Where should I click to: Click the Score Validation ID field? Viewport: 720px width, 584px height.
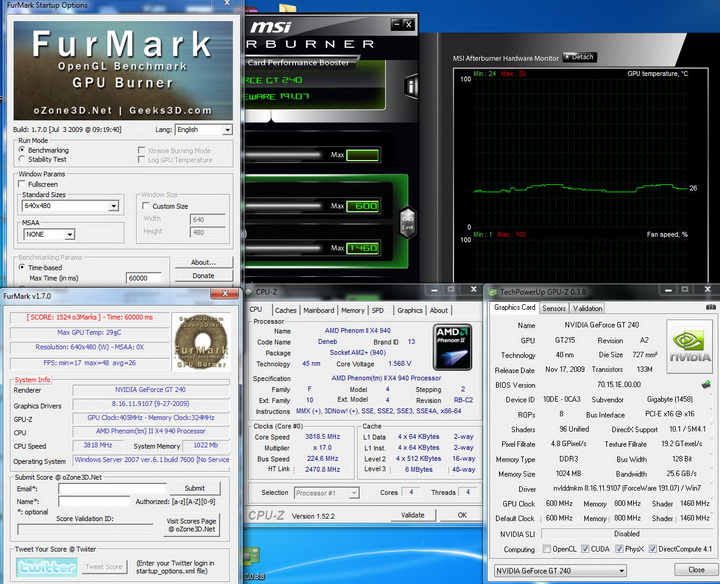tap(86, 529)
